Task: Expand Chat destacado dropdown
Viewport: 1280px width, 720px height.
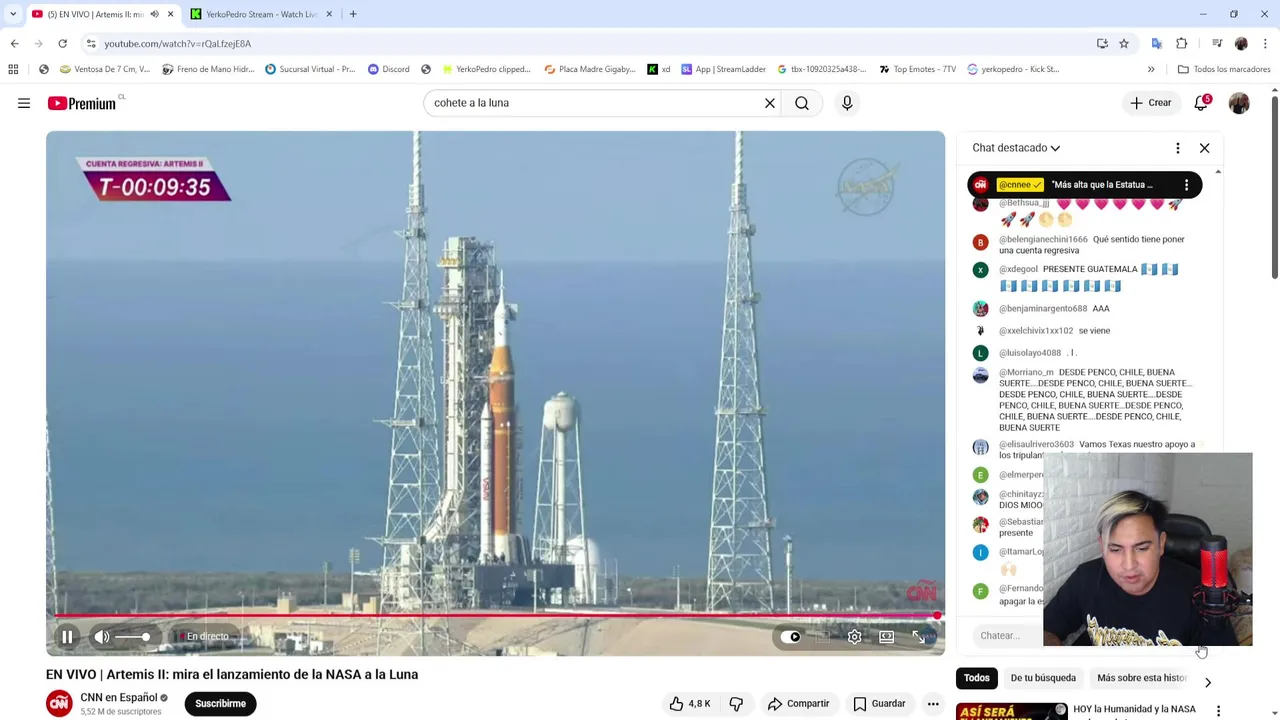Action: 1016,148
